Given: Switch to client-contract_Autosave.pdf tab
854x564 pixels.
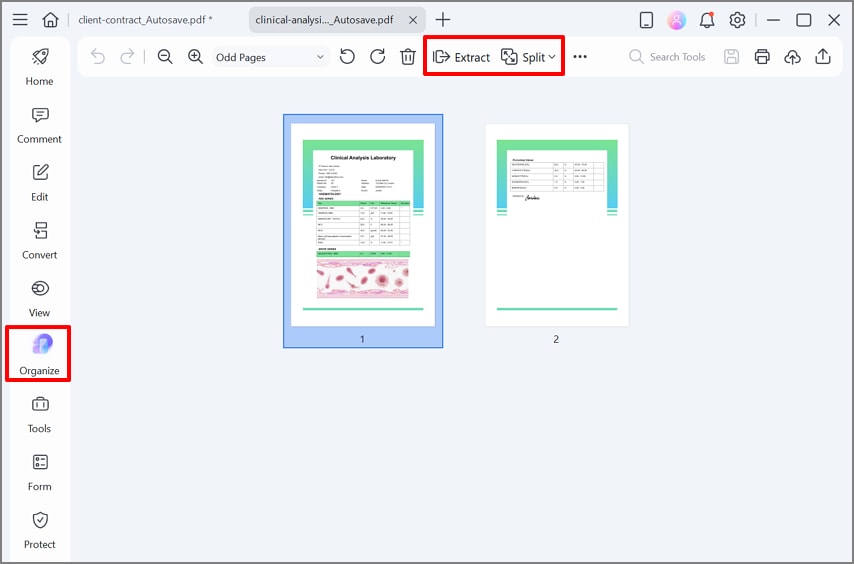Looking at the screenshot, I should 145,20.
